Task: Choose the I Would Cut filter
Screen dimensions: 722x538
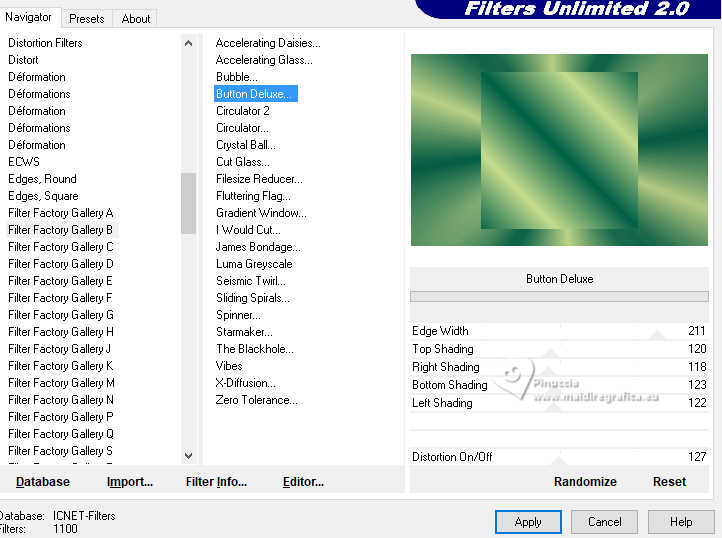Action: tap(248, 230)
